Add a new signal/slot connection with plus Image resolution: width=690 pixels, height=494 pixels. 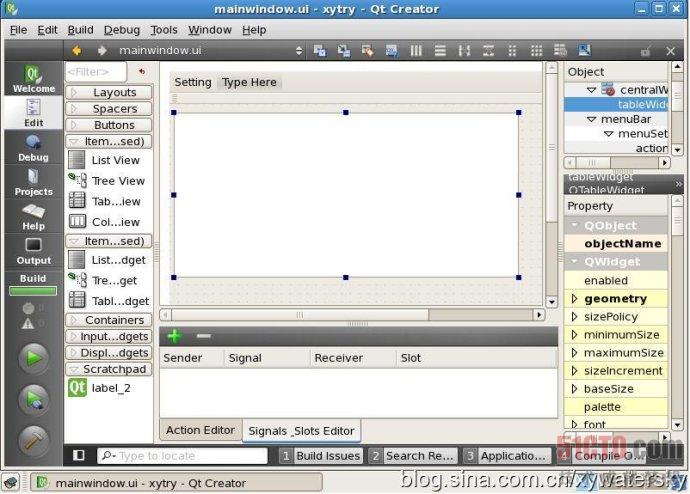click(175, 336)
